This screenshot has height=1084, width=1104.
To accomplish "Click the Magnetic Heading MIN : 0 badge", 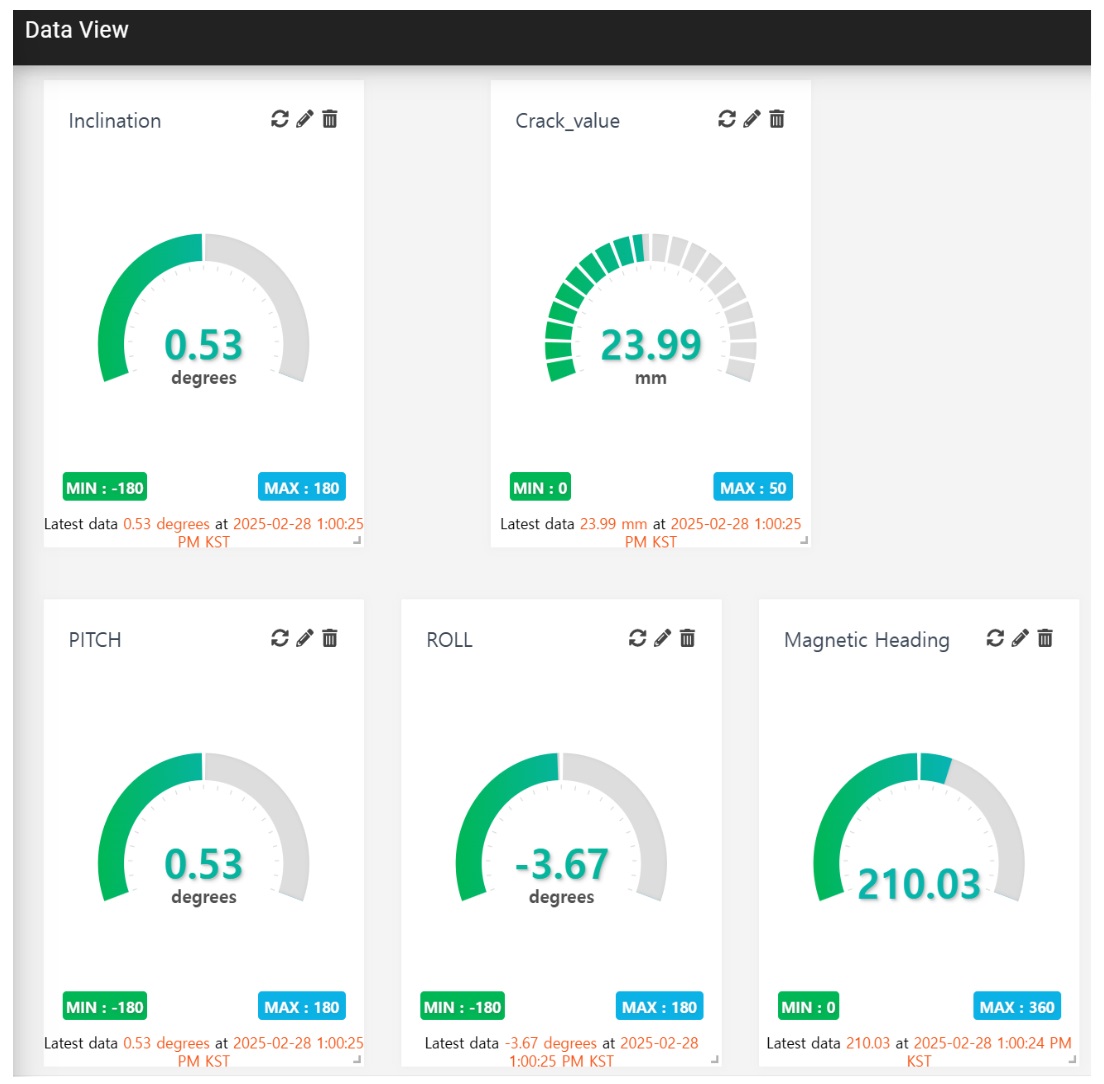I will [x=808, y=1007].
